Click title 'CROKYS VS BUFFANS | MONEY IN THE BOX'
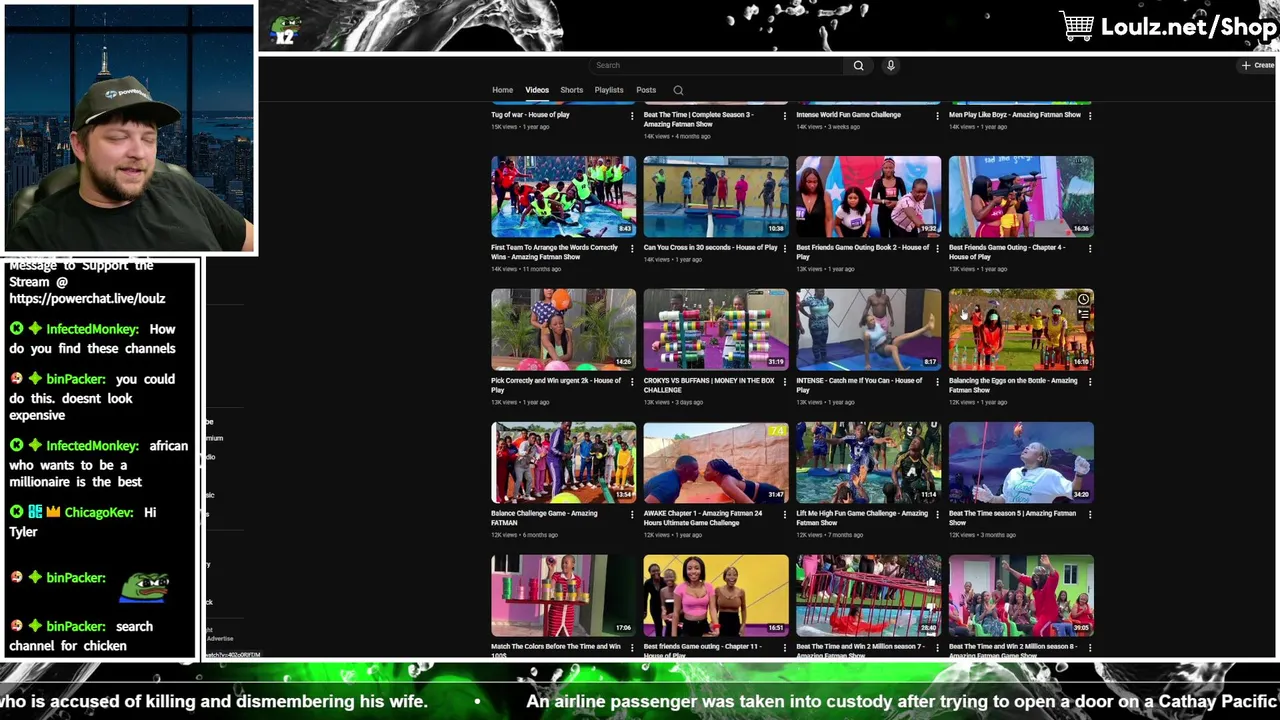1280x720 pixels. (709, 385)
